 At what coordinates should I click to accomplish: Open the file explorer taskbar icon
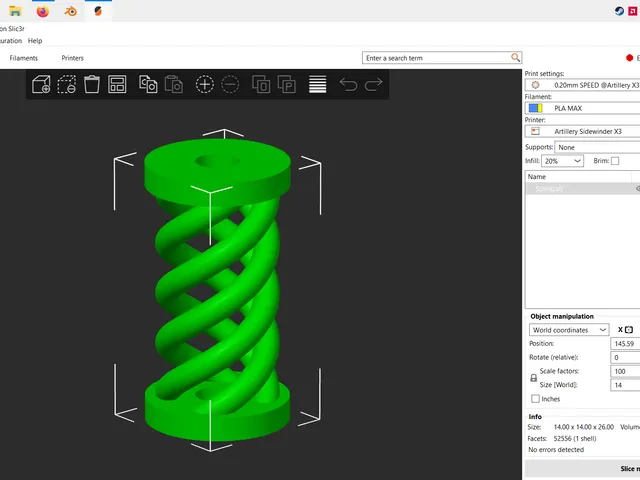click(15, 11)
